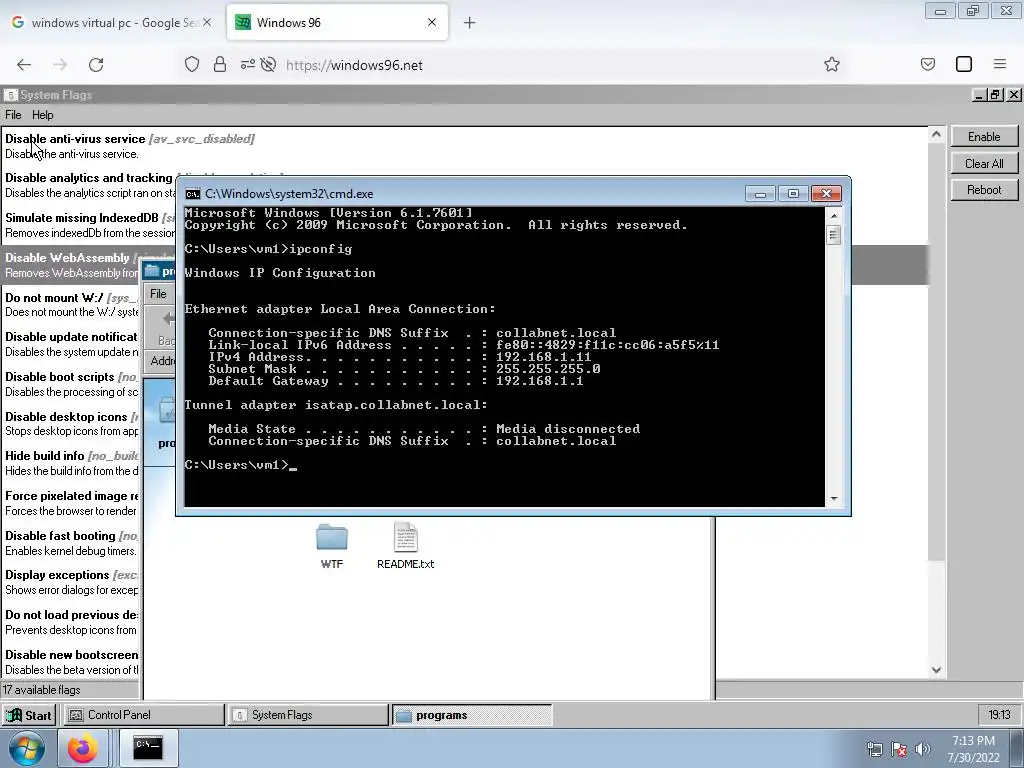This screenshot has width=1024, height=768.
Task: Click the Reboot button
Action: [984, 189]
